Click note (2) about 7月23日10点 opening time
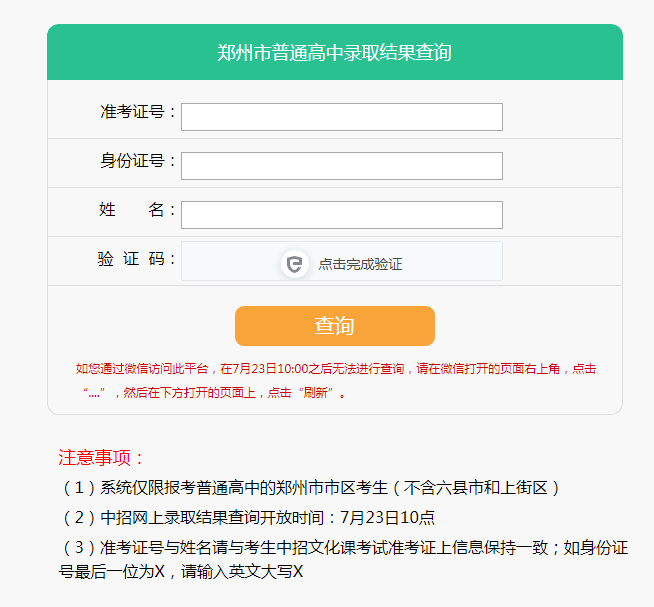This screenshot has width=654, height=607. (247, 518)
